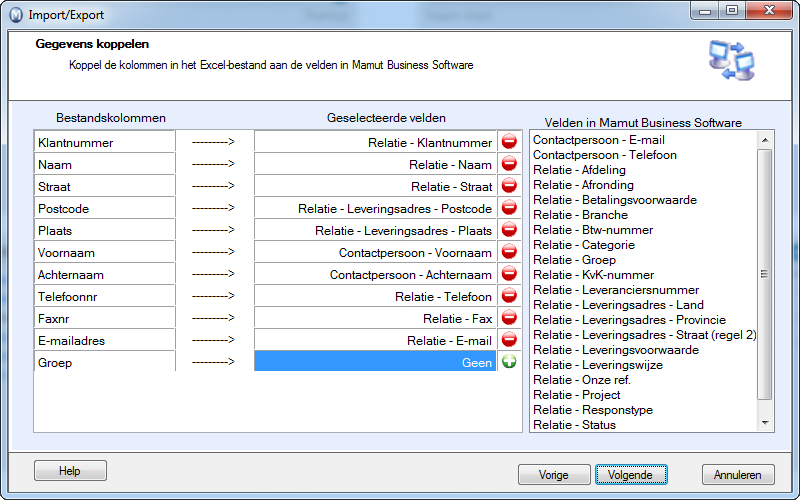Click the scroll down arrow of field list

(764, 422)
